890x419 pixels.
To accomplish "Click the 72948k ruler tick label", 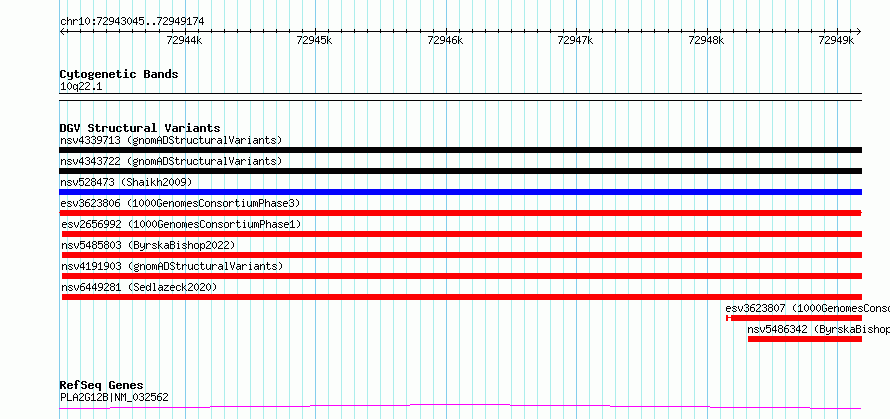I will (706, 40).
